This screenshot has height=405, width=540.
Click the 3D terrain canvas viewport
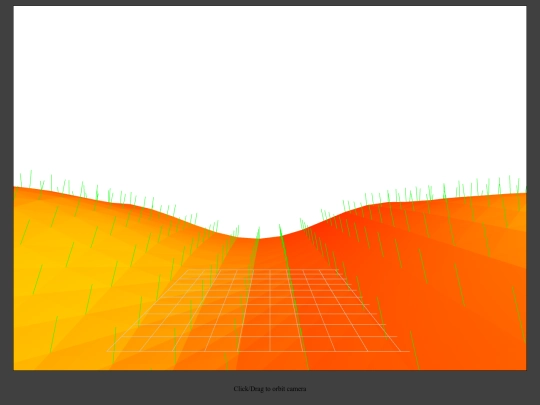point(270,188)
